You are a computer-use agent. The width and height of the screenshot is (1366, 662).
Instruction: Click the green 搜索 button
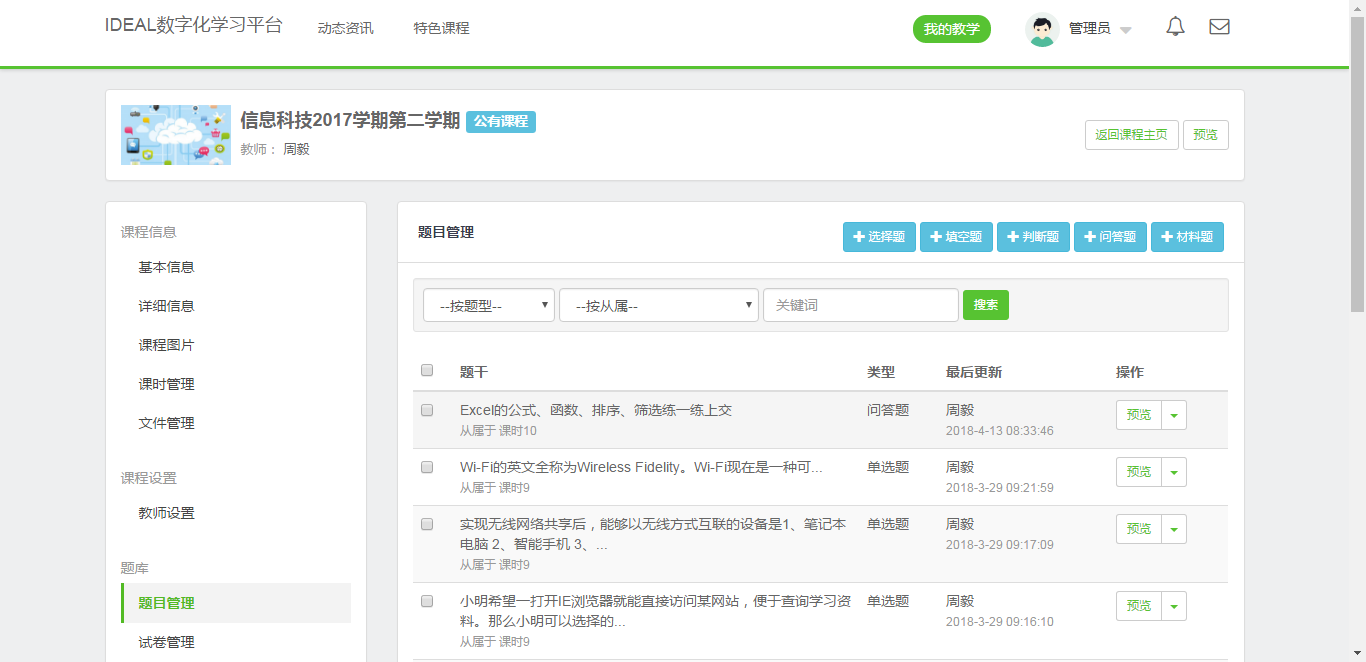tap(985, 305)
